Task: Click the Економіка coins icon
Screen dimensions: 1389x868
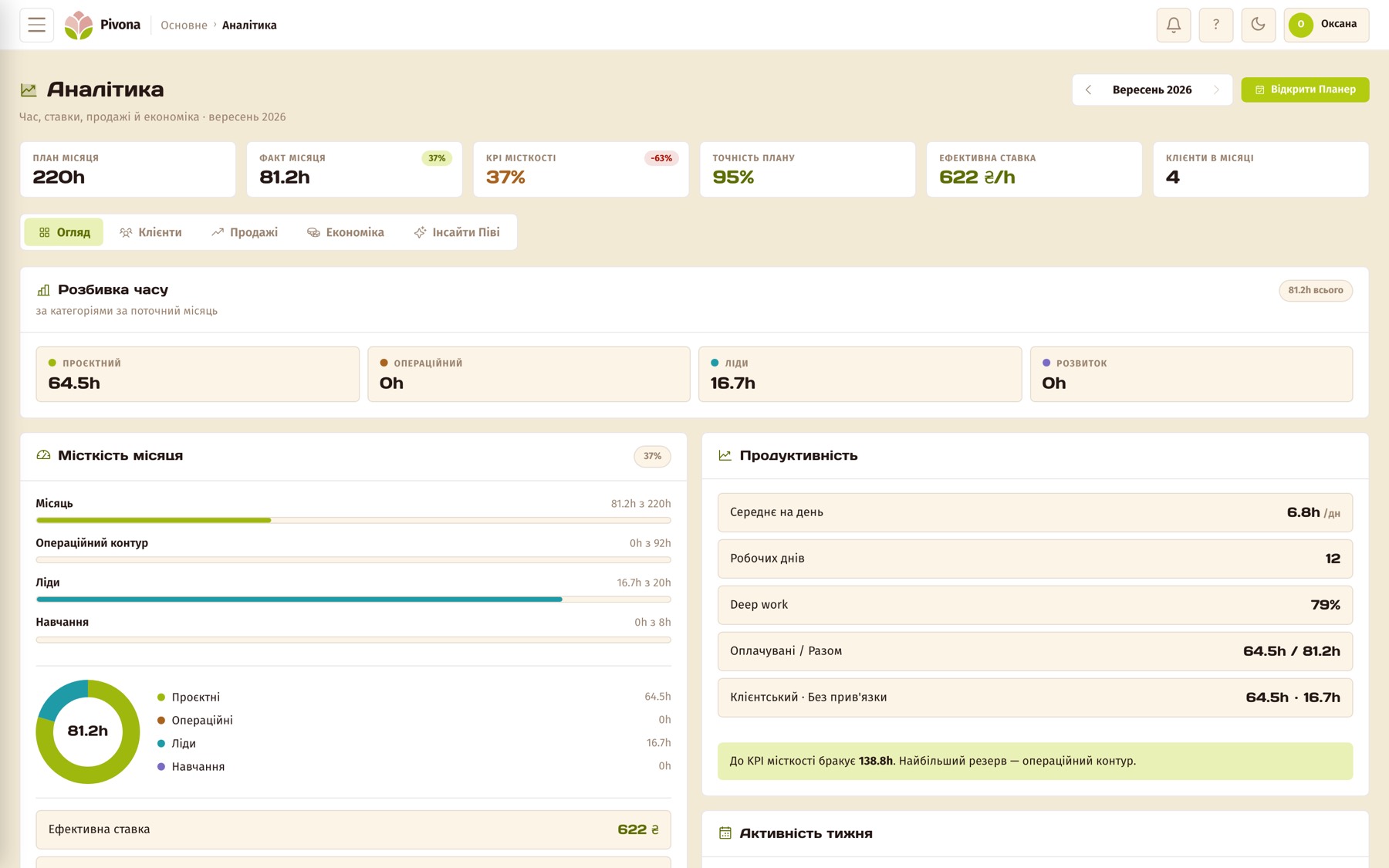Action: pos(313,232)
